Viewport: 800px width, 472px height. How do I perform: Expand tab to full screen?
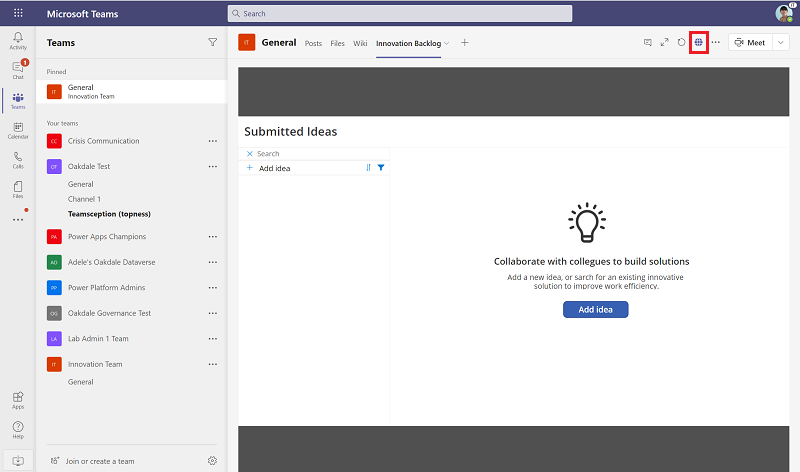[x=664, y=42]
